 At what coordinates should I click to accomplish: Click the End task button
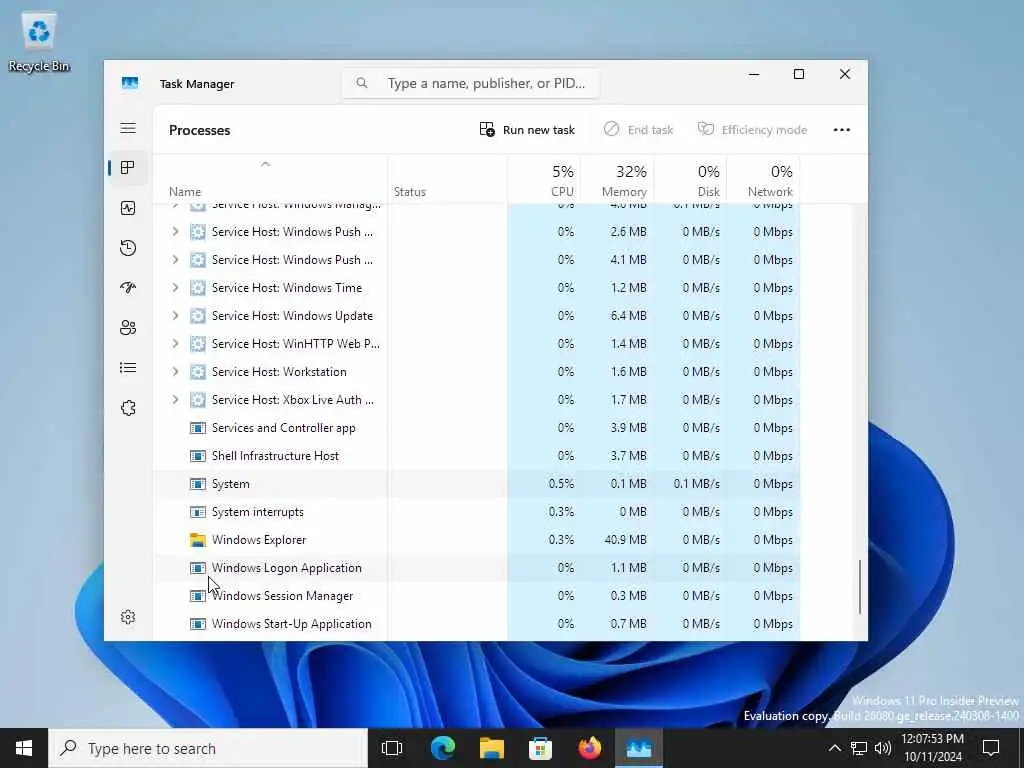pyautogui.click(x=638, y=130)
